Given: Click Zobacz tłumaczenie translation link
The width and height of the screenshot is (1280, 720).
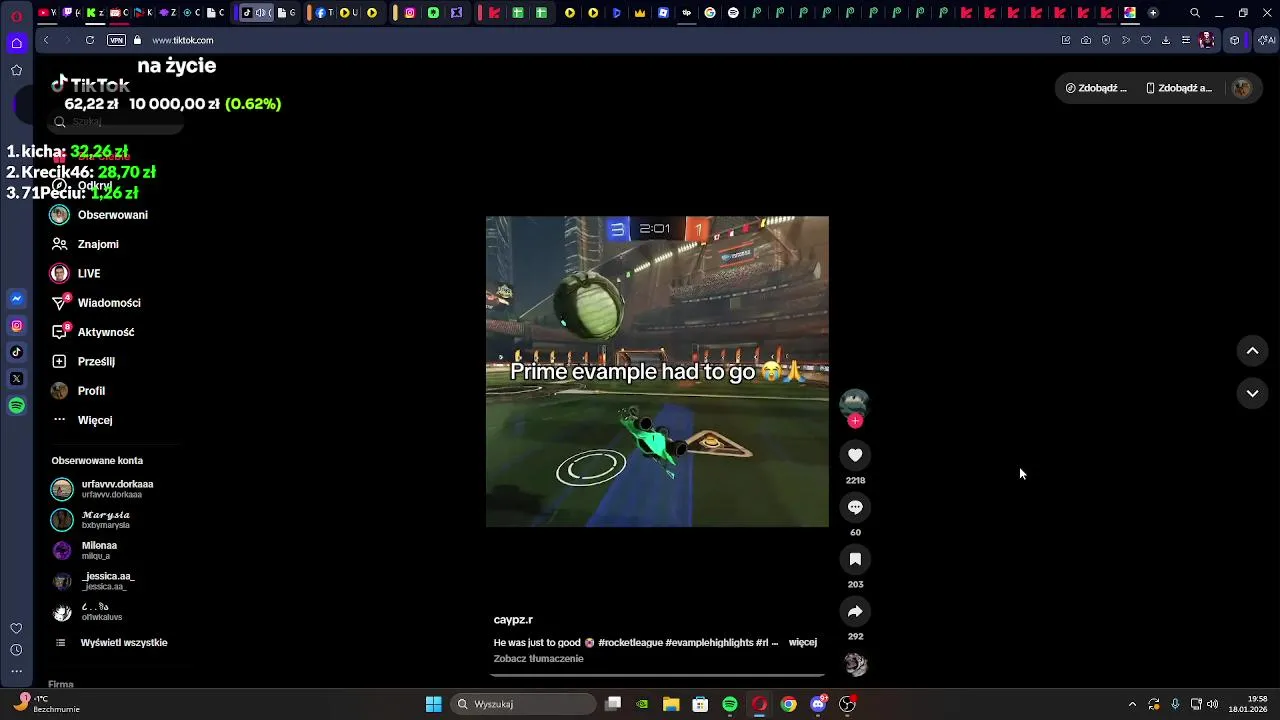Looking at the screenshot, I should point(538,659).
